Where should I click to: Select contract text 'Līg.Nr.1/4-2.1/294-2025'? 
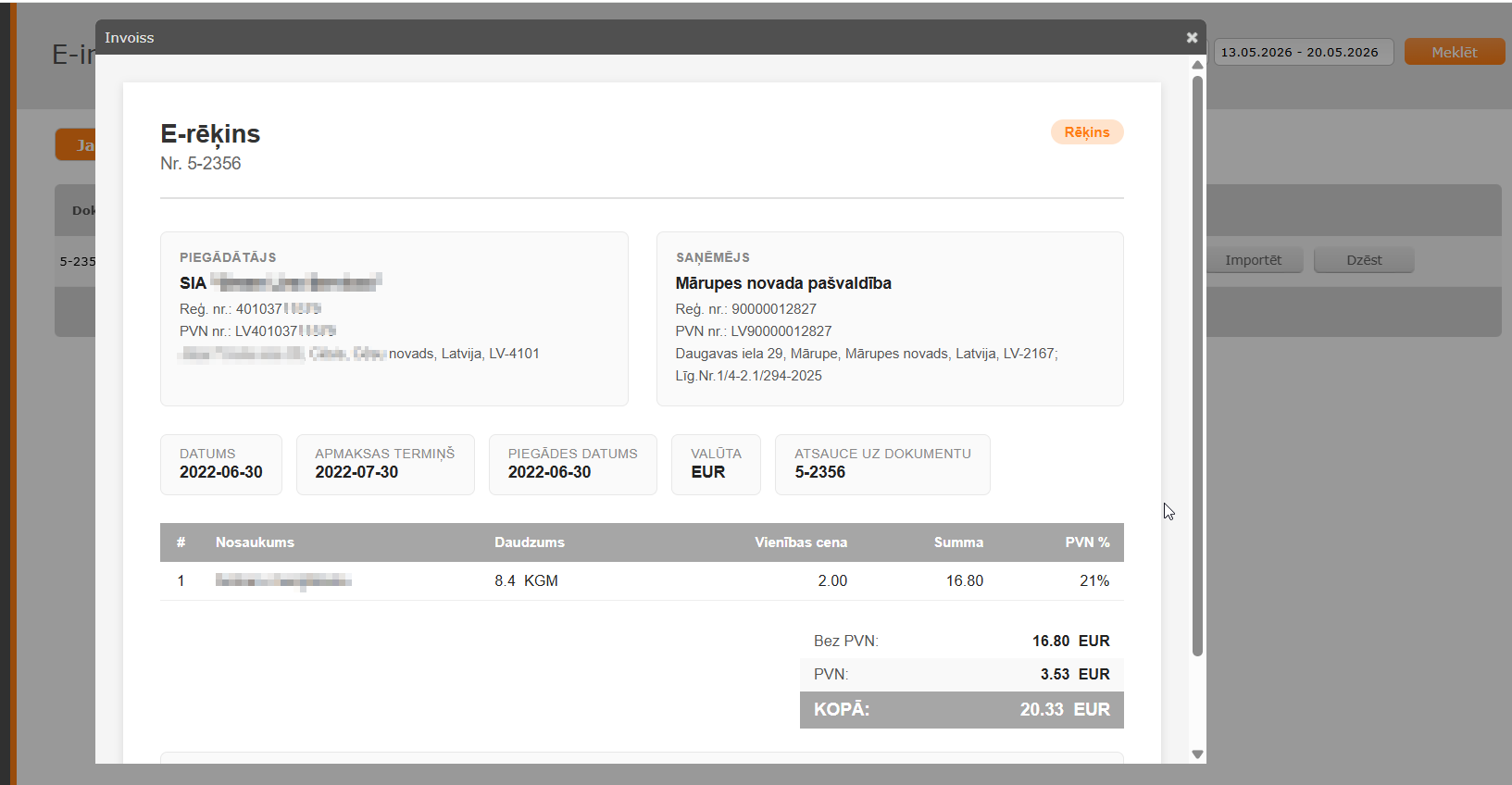(749, 376)
